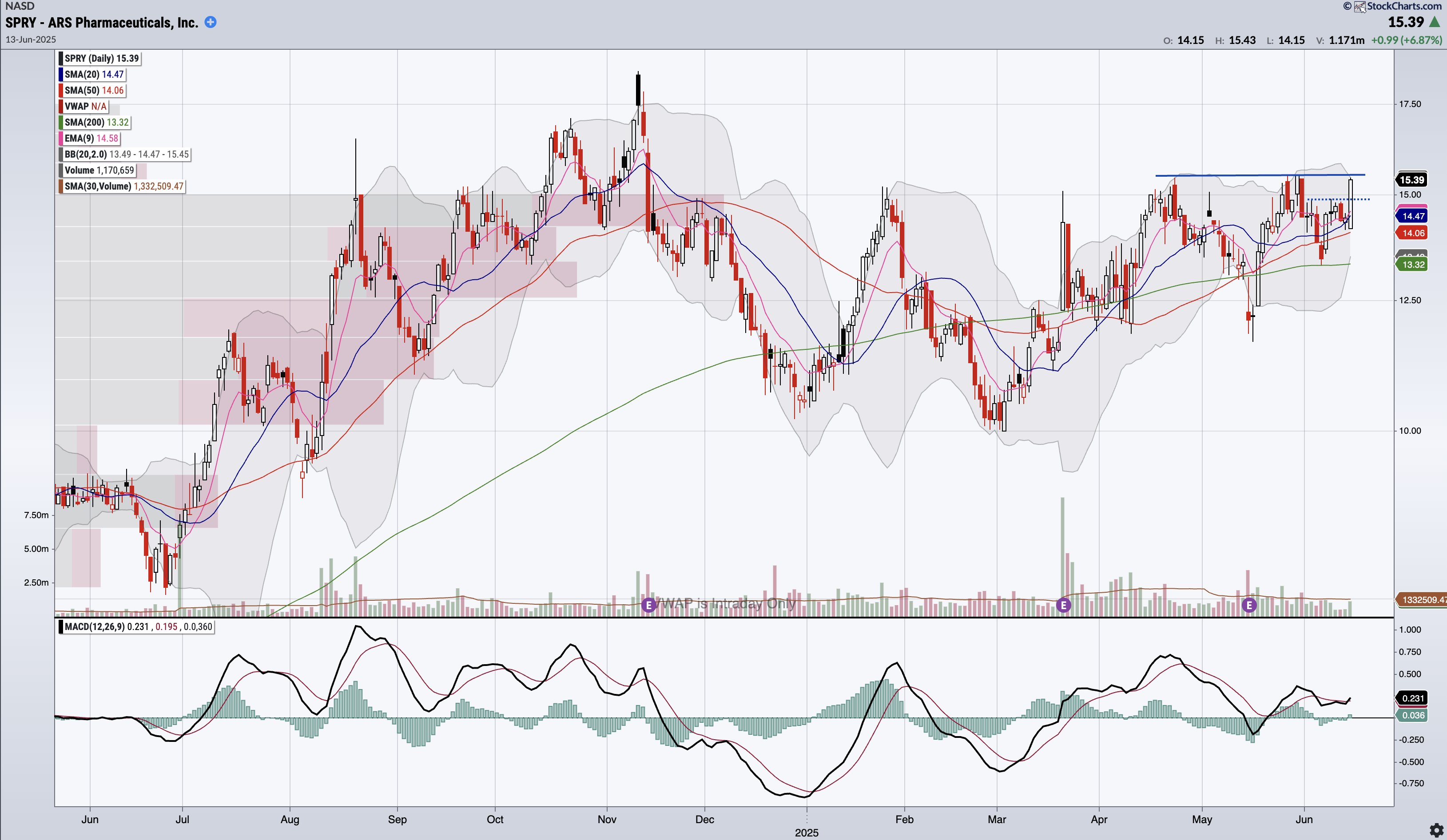Click the black SPRY legend color swatch

pos(60,59)
